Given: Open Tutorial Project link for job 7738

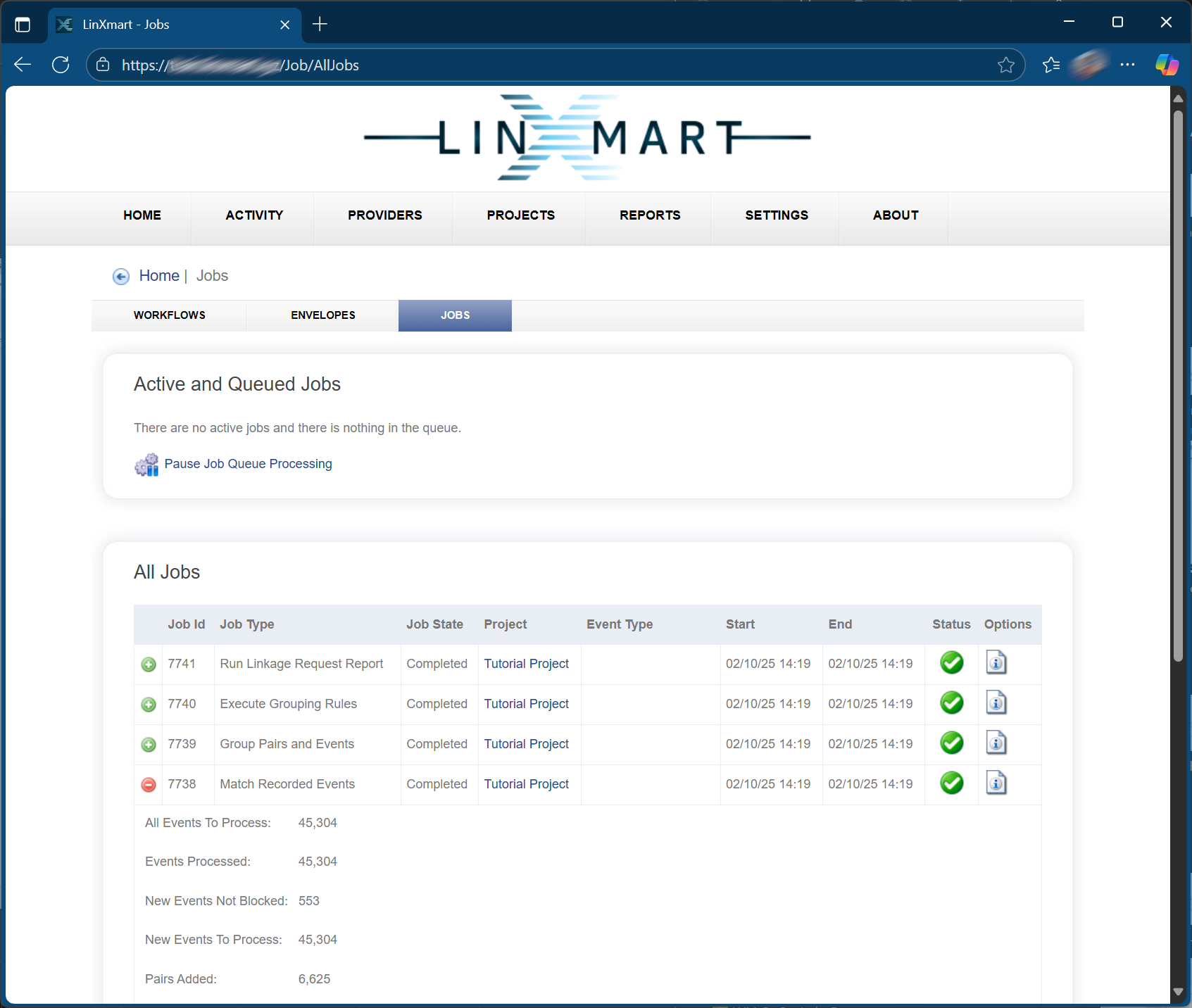Looking at the screenshot, I should pos(526,784).
